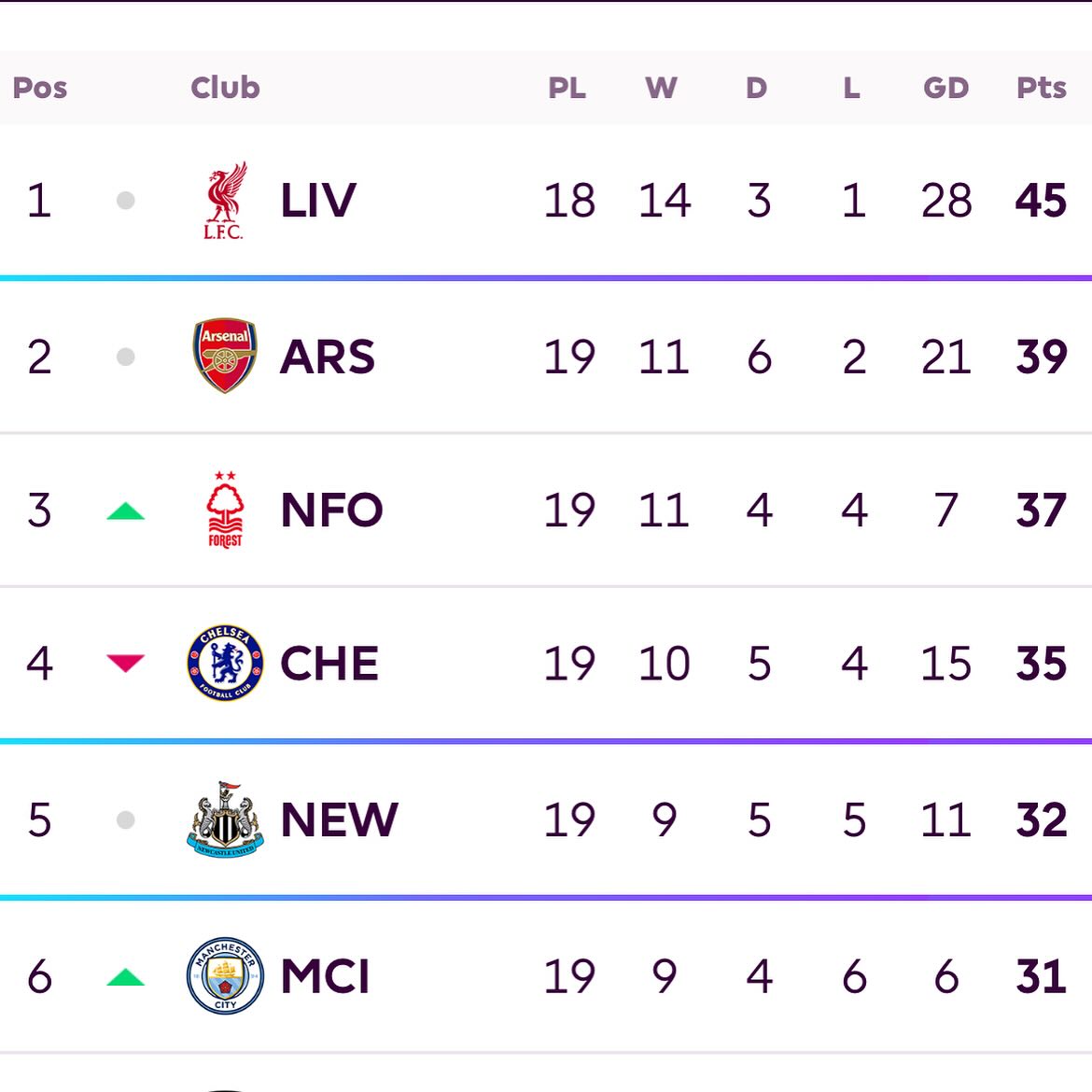Select the MCI team name
Viewport: 1092px width, 1092px height.
coord(325,976)
